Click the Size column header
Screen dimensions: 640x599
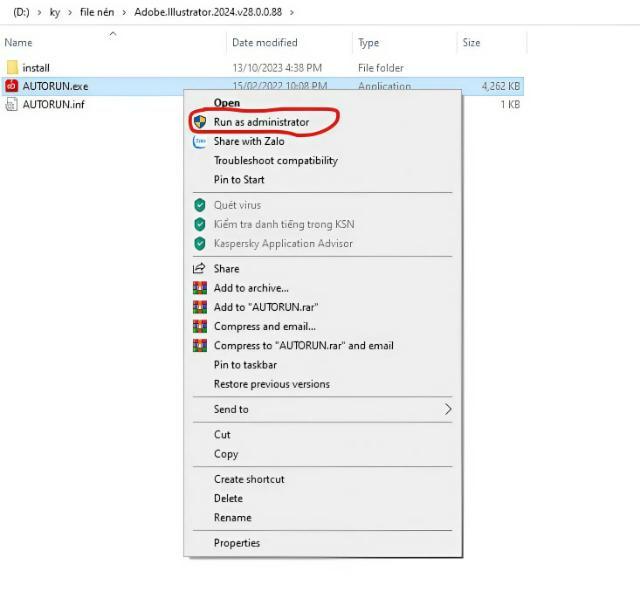pyautogui.click(x=471, y=43)
